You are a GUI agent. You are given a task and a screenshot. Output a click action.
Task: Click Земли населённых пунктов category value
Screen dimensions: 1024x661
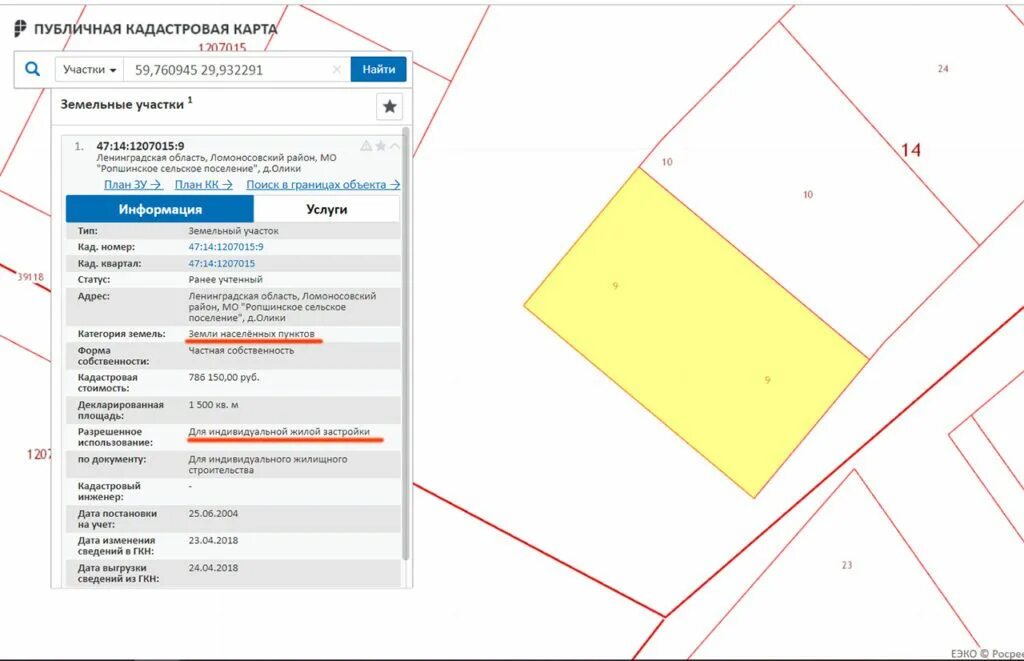pyautogui.click(x=251, y=334)
